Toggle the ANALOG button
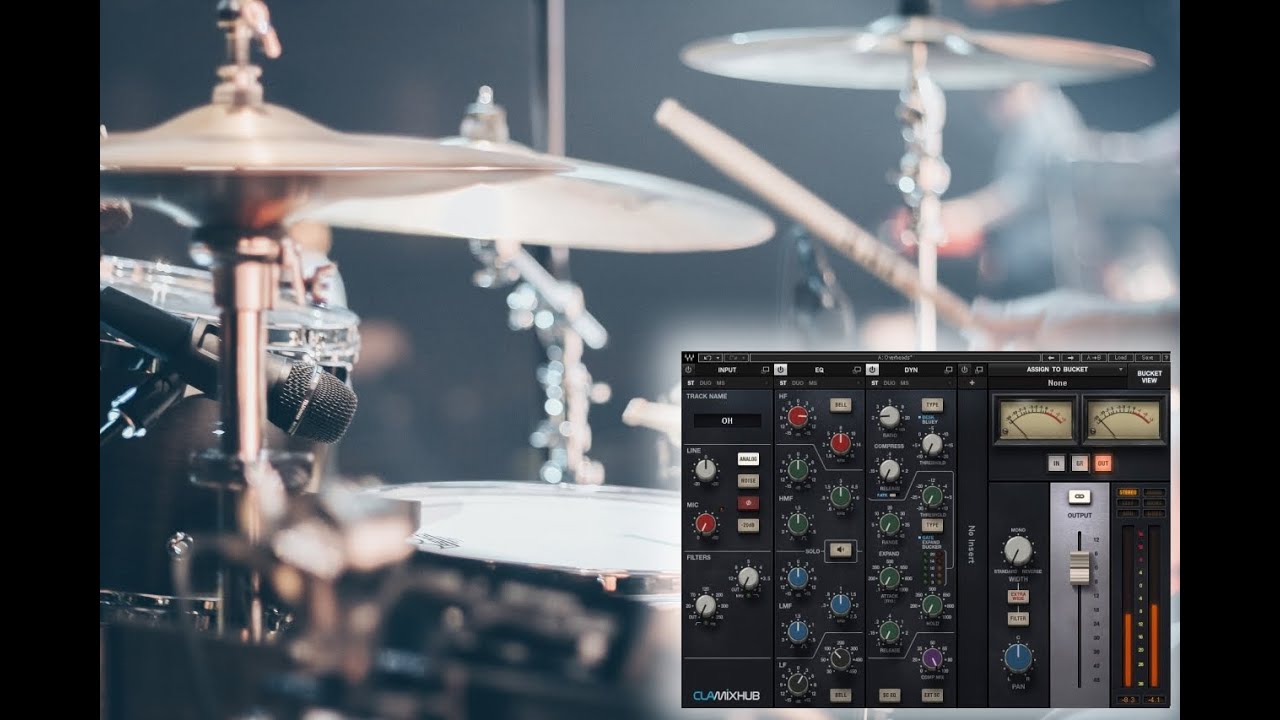 point(748,459)
